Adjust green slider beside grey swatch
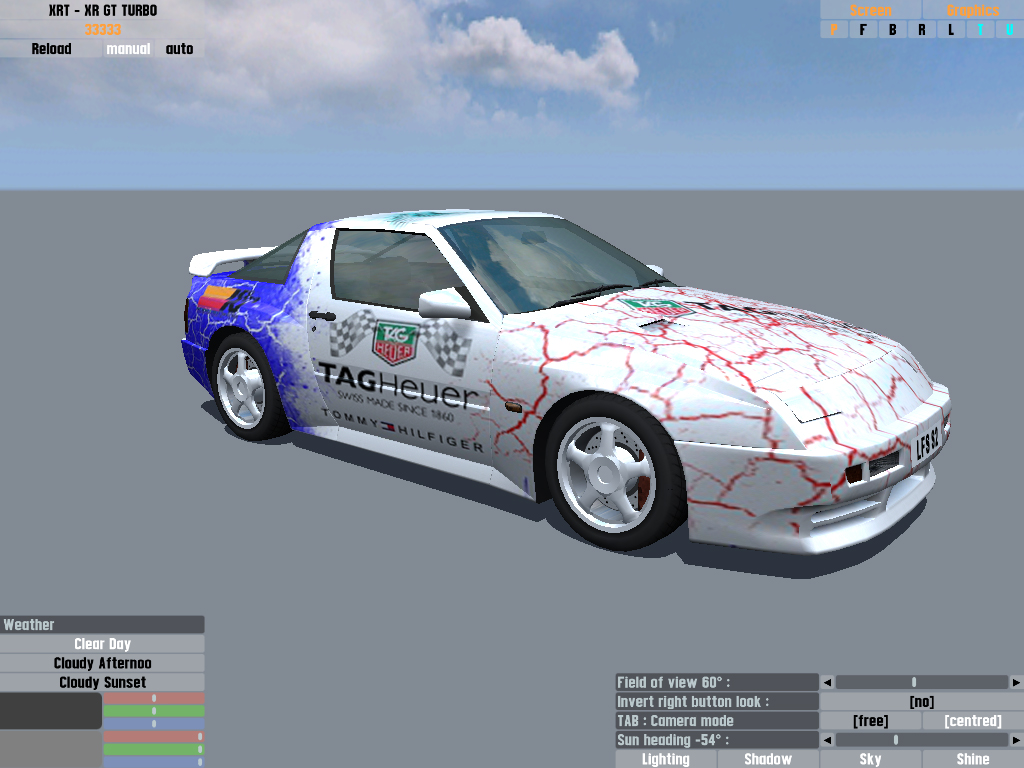 coord(153,749)
